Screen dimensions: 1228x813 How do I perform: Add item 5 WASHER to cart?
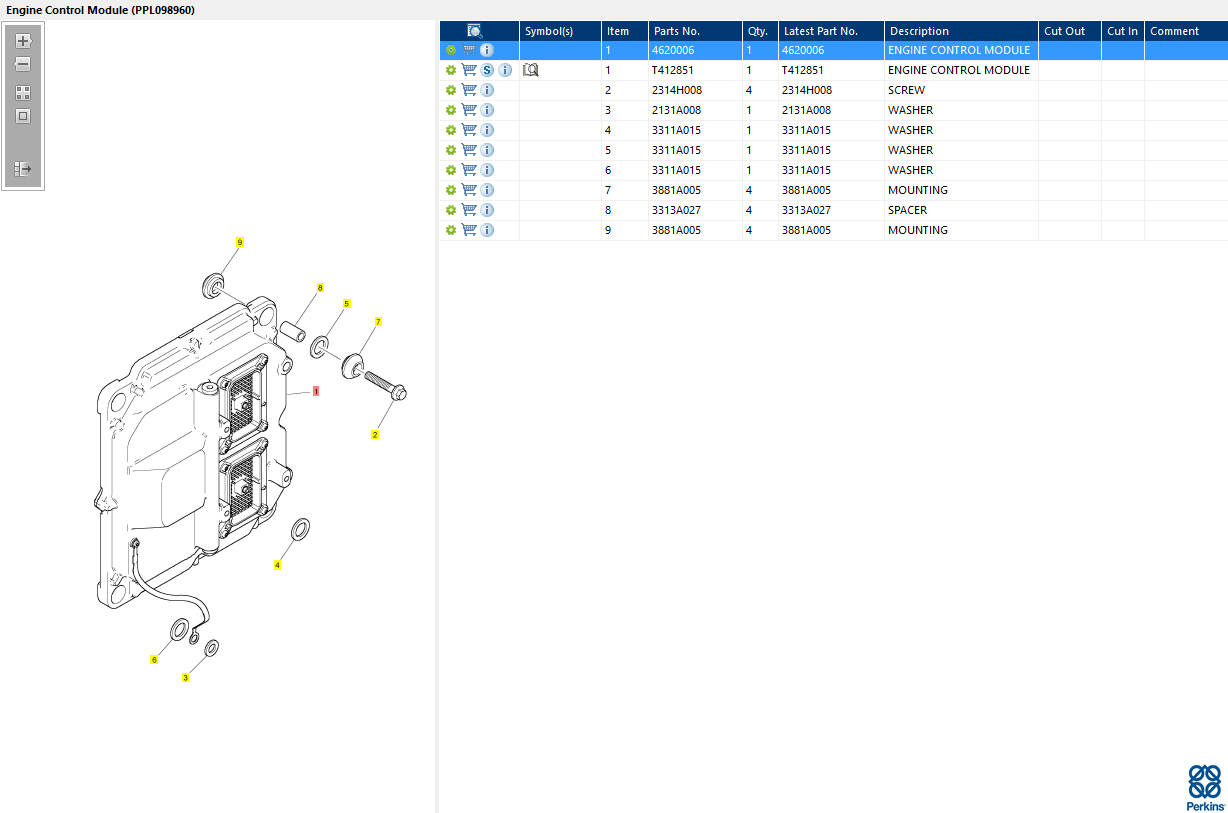point(469,150)
